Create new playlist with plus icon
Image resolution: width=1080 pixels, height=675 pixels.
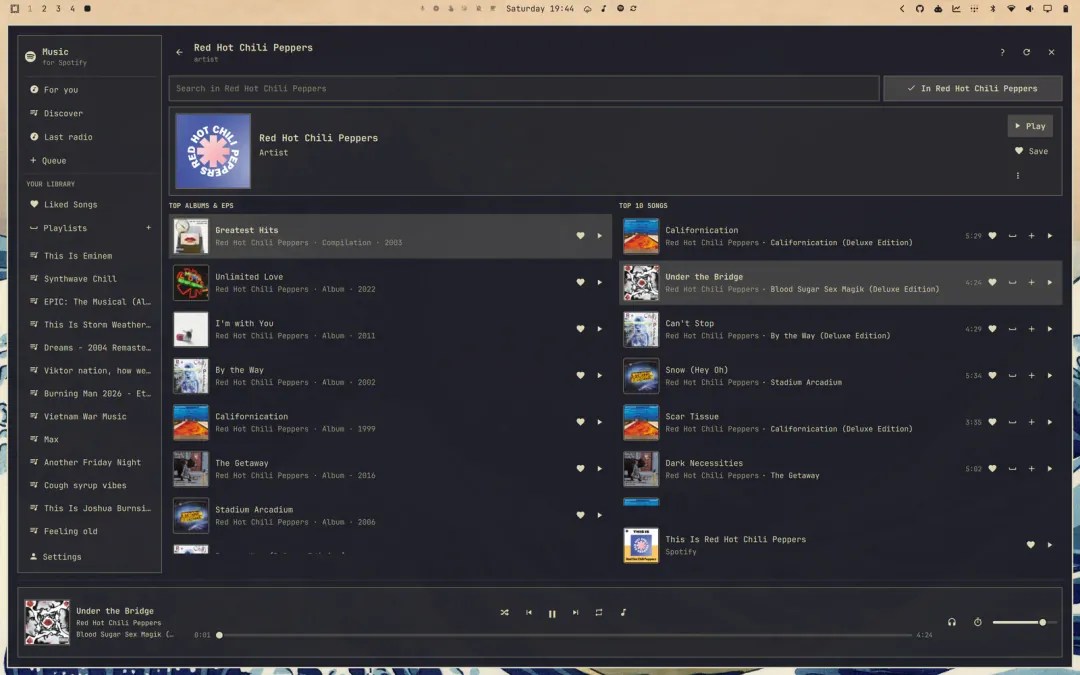148,227
